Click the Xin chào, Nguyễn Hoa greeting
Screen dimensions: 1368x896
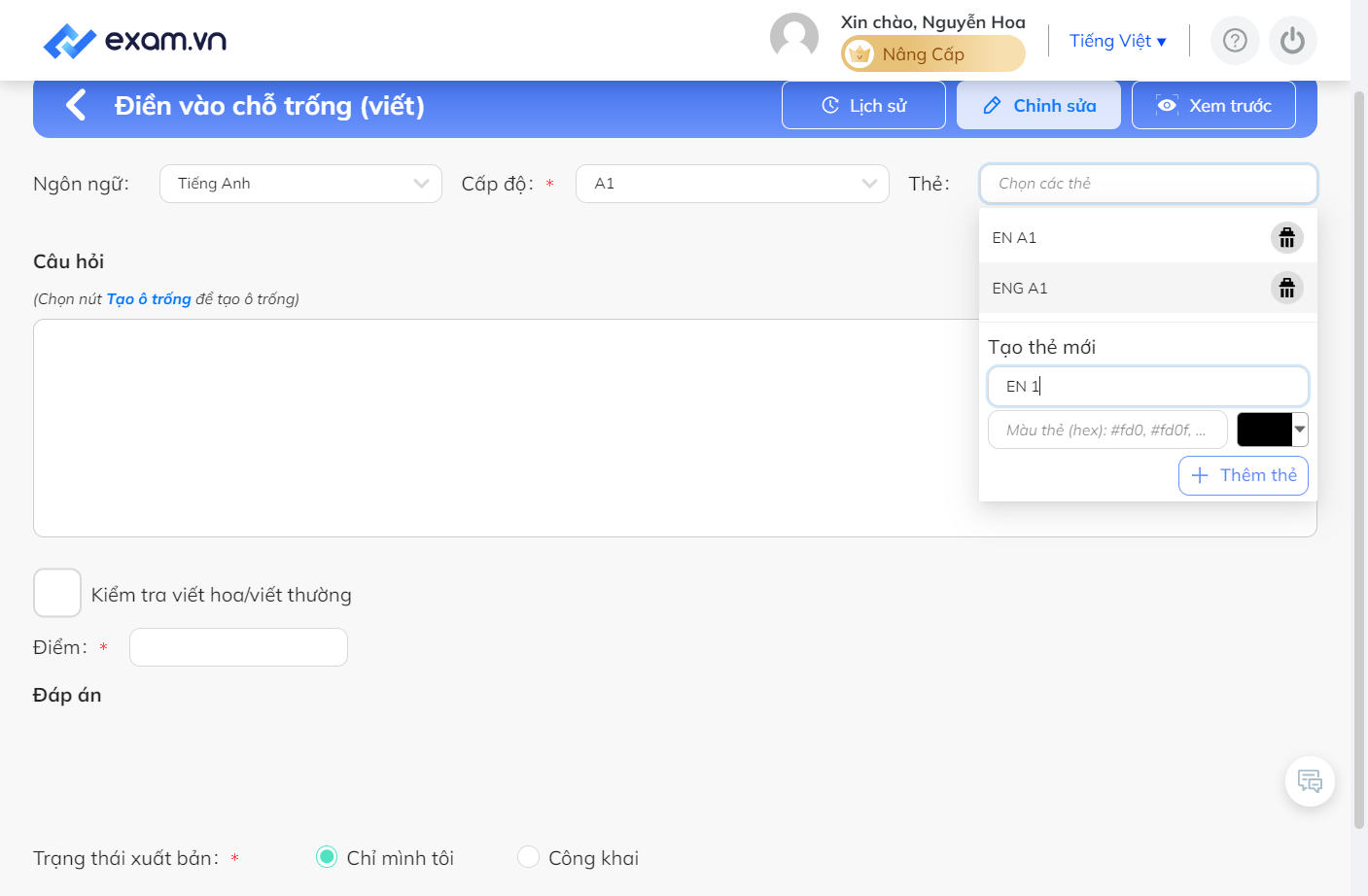coord(932,21)
